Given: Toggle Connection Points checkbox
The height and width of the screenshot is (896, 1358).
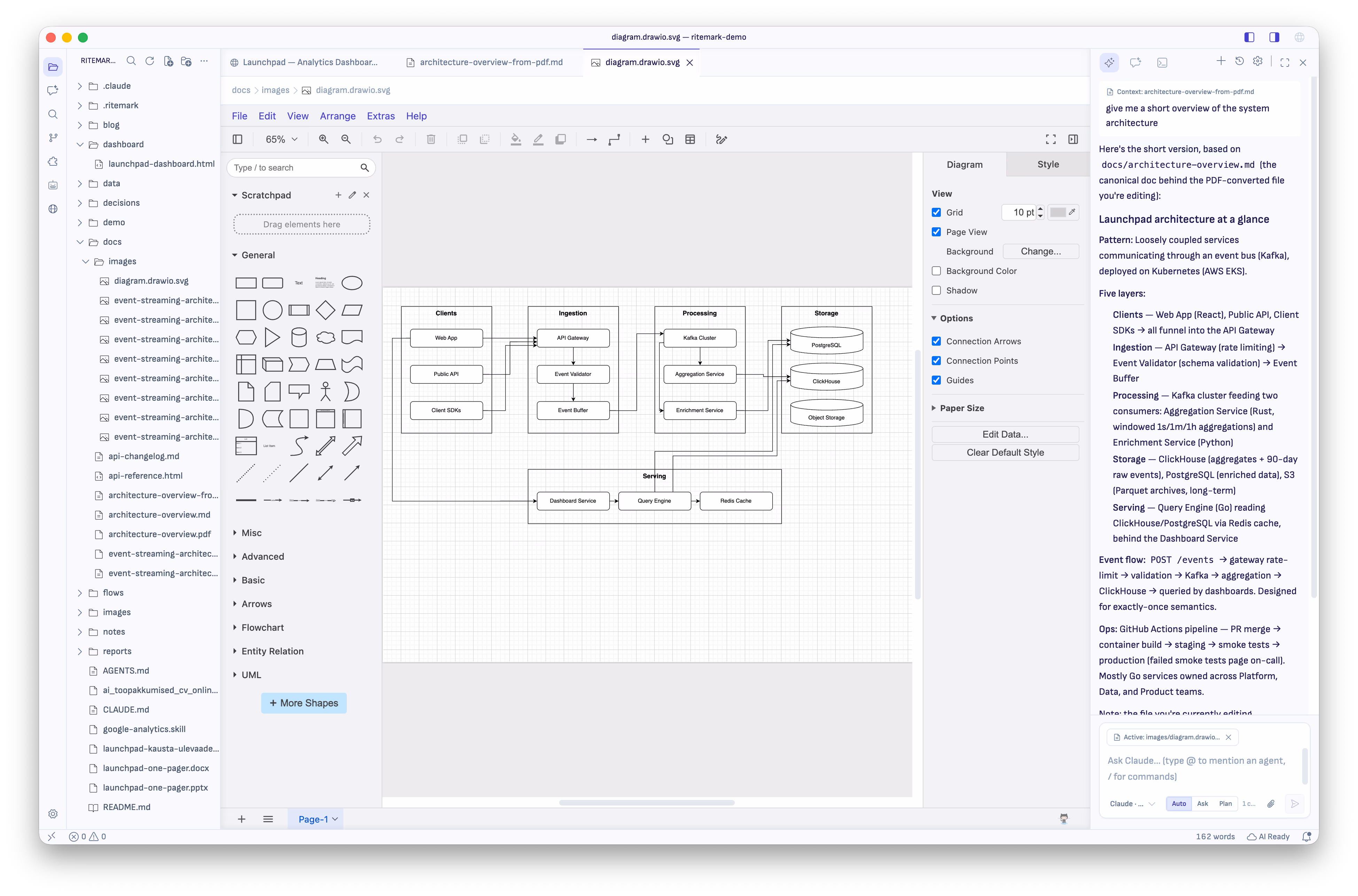Looking at the screenshot, I should 936,361.
